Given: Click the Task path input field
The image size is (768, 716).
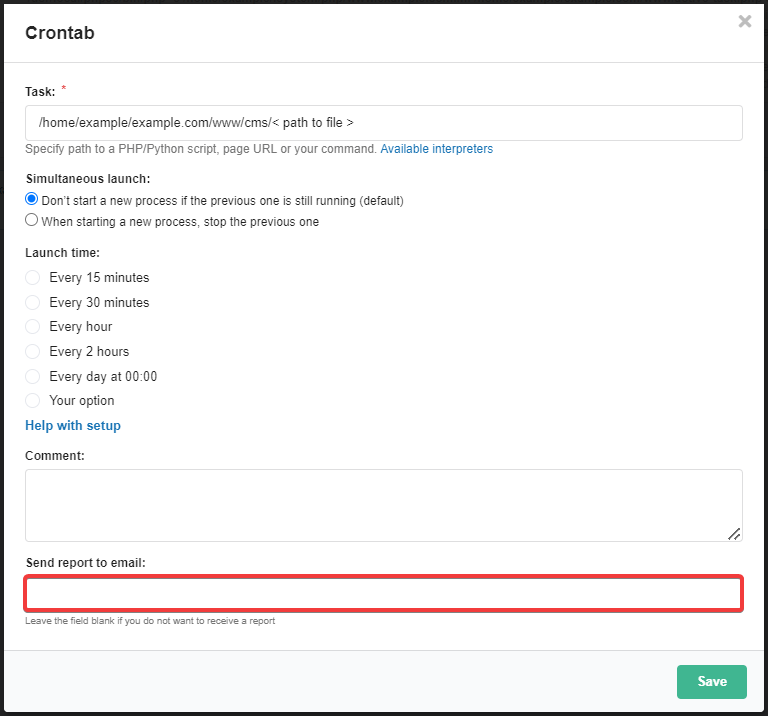Looking at the screenshot, I should [x=383, y=123].
